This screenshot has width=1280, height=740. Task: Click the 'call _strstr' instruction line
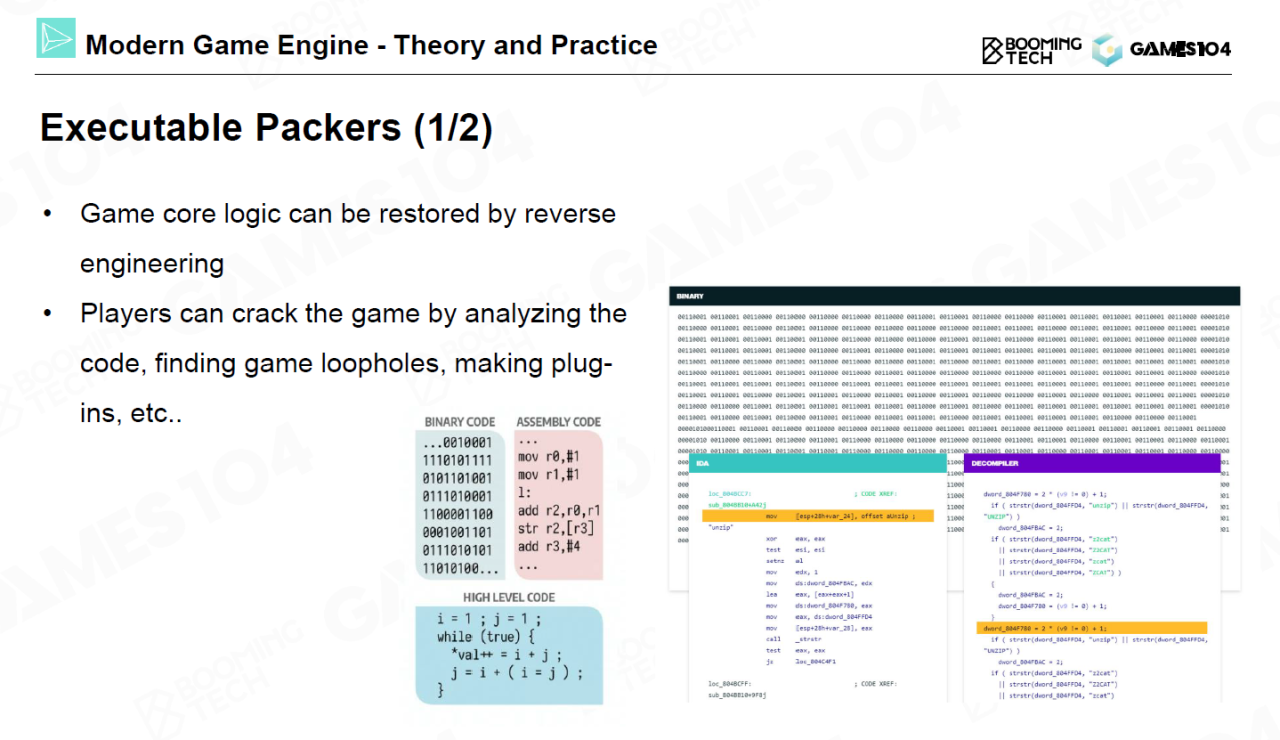click(x=788, y=638)
